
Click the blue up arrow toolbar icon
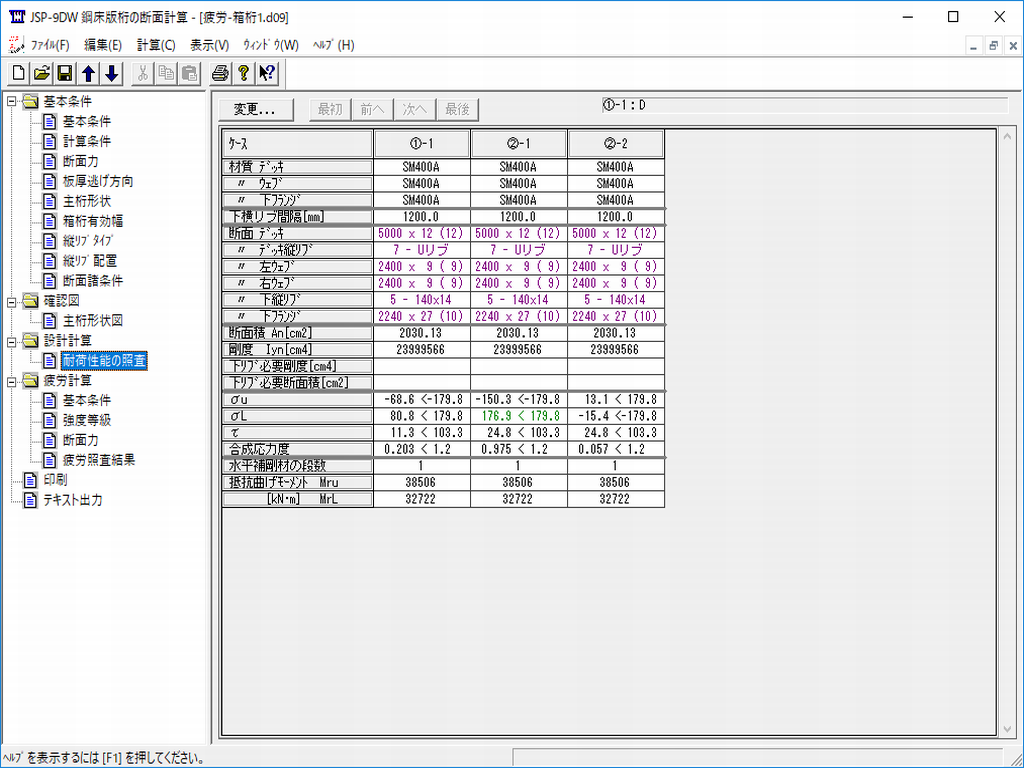click(88, 73)
